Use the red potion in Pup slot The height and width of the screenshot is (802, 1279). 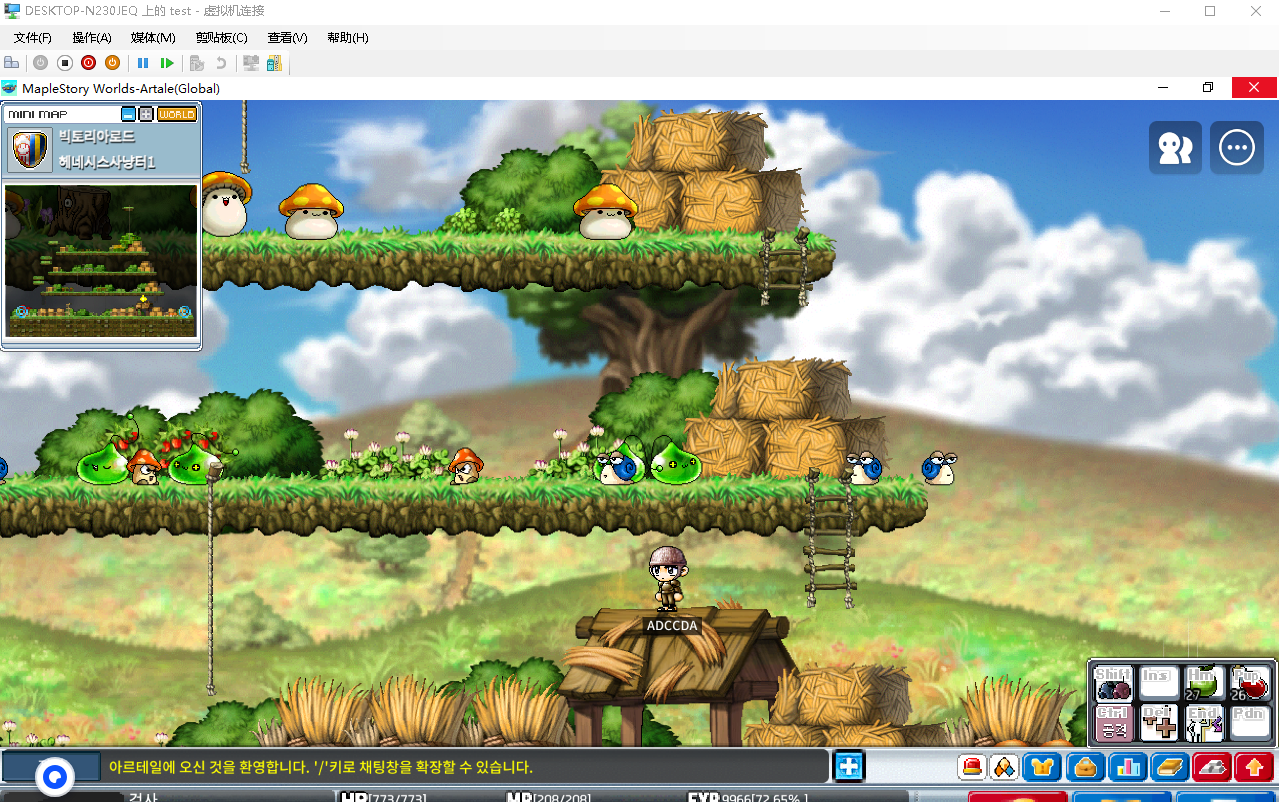coord(1250,684)
